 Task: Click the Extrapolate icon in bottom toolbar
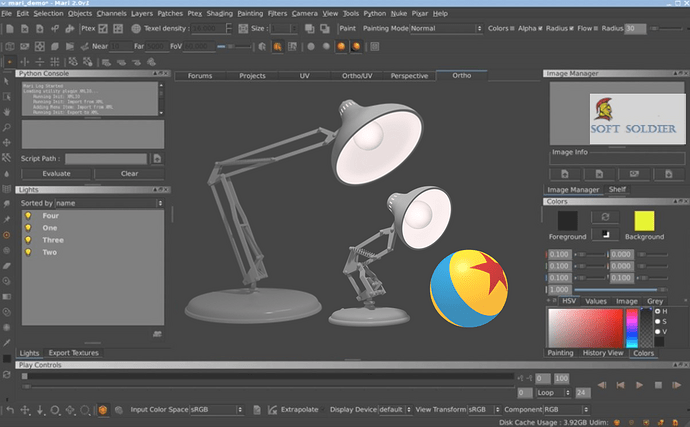pos(272,410)
